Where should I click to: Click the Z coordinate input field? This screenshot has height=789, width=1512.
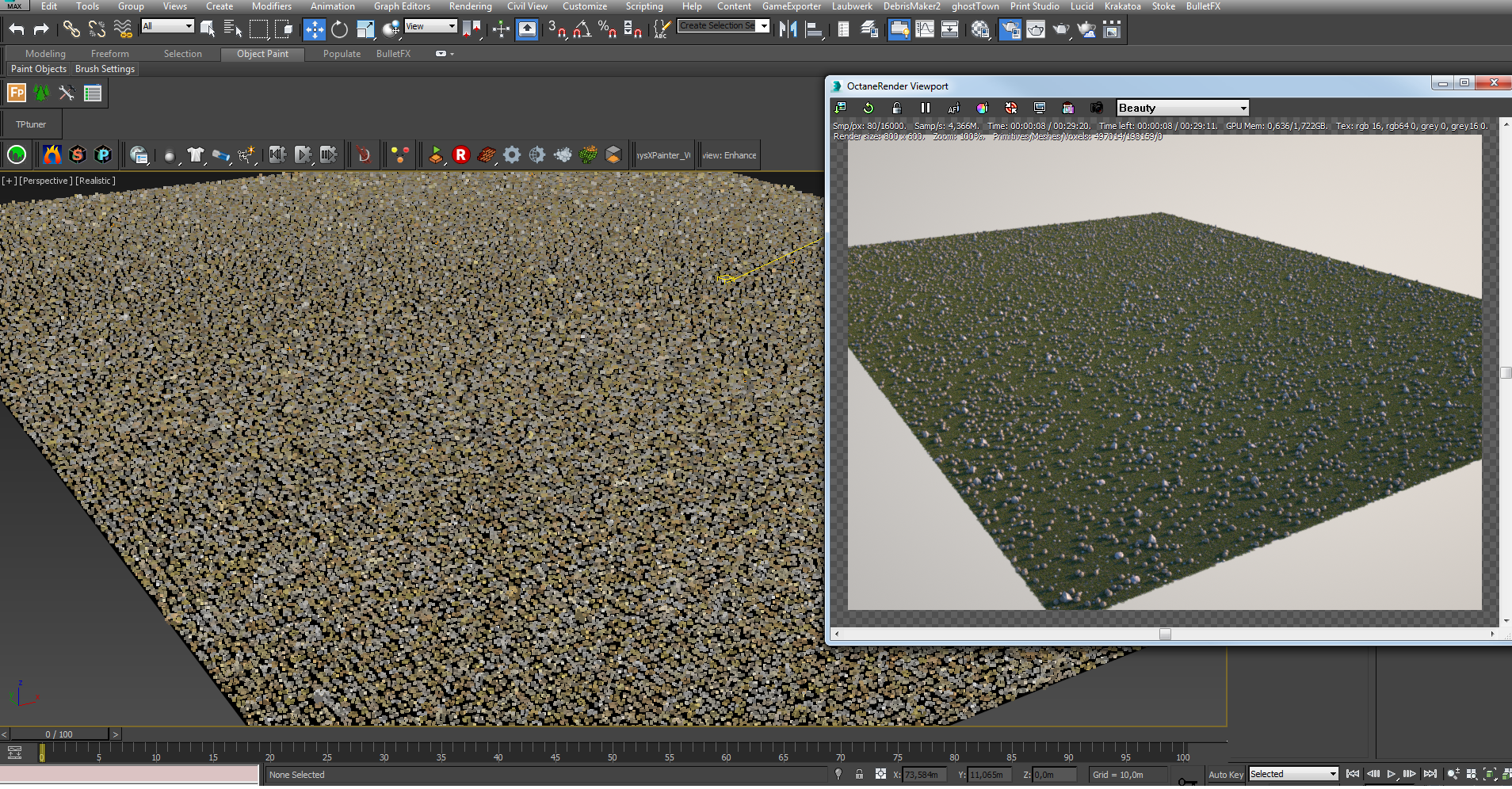click(1055, 775)
